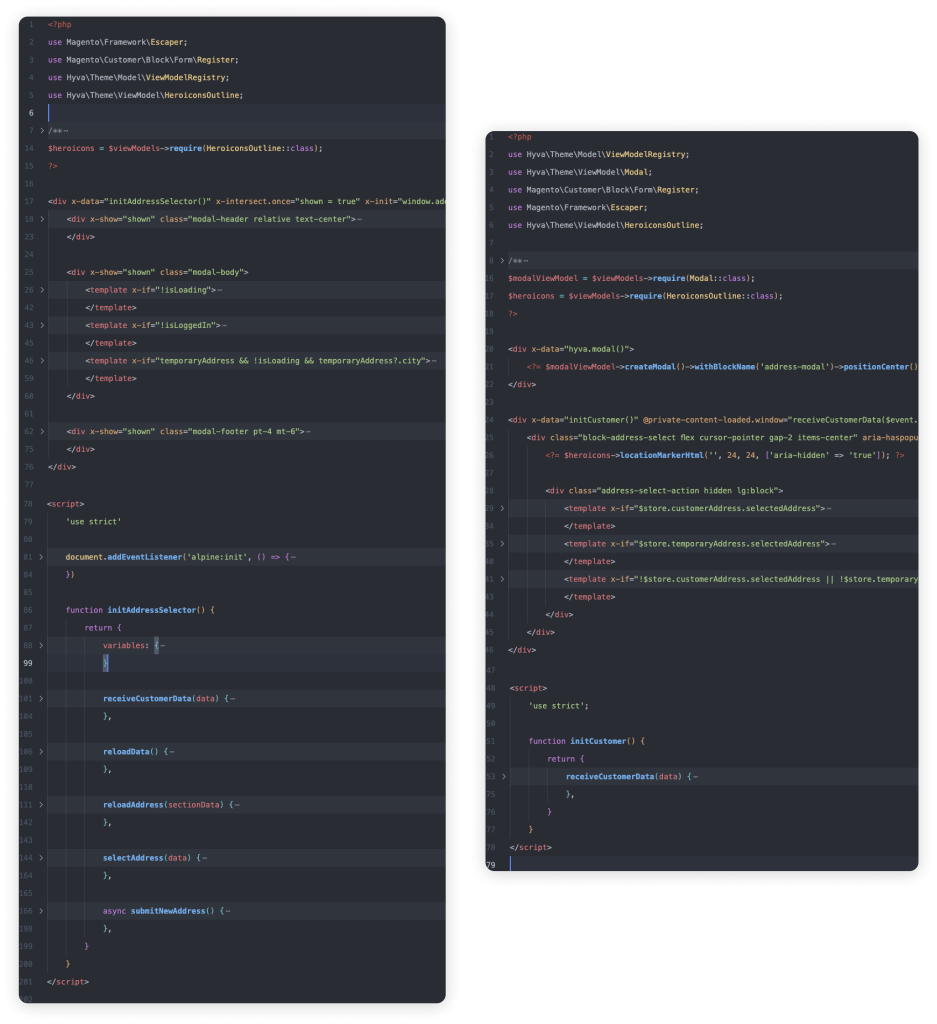The height and width of the screenshot is (1024, 937).
Task: Toggle the fold arrow beside variables:
Action: (41, 645)
